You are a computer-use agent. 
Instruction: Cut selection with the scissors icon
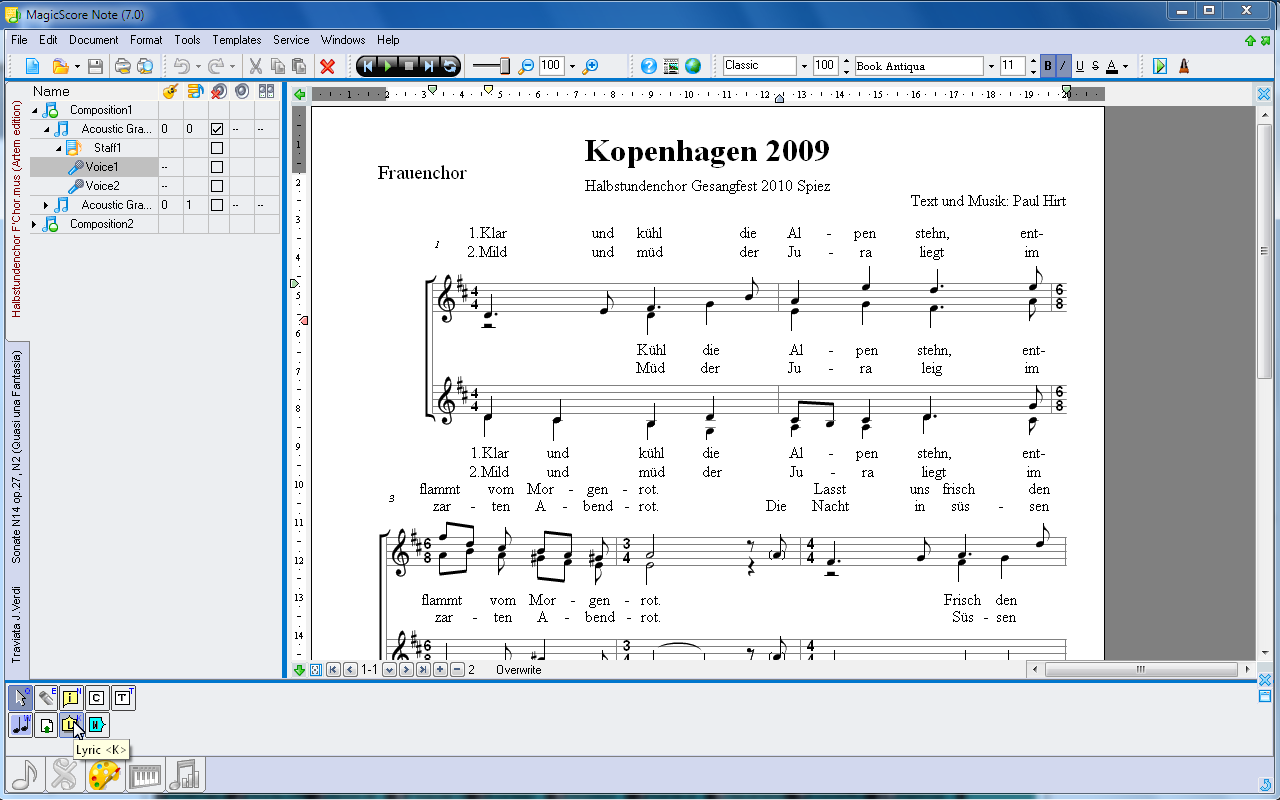255,66
